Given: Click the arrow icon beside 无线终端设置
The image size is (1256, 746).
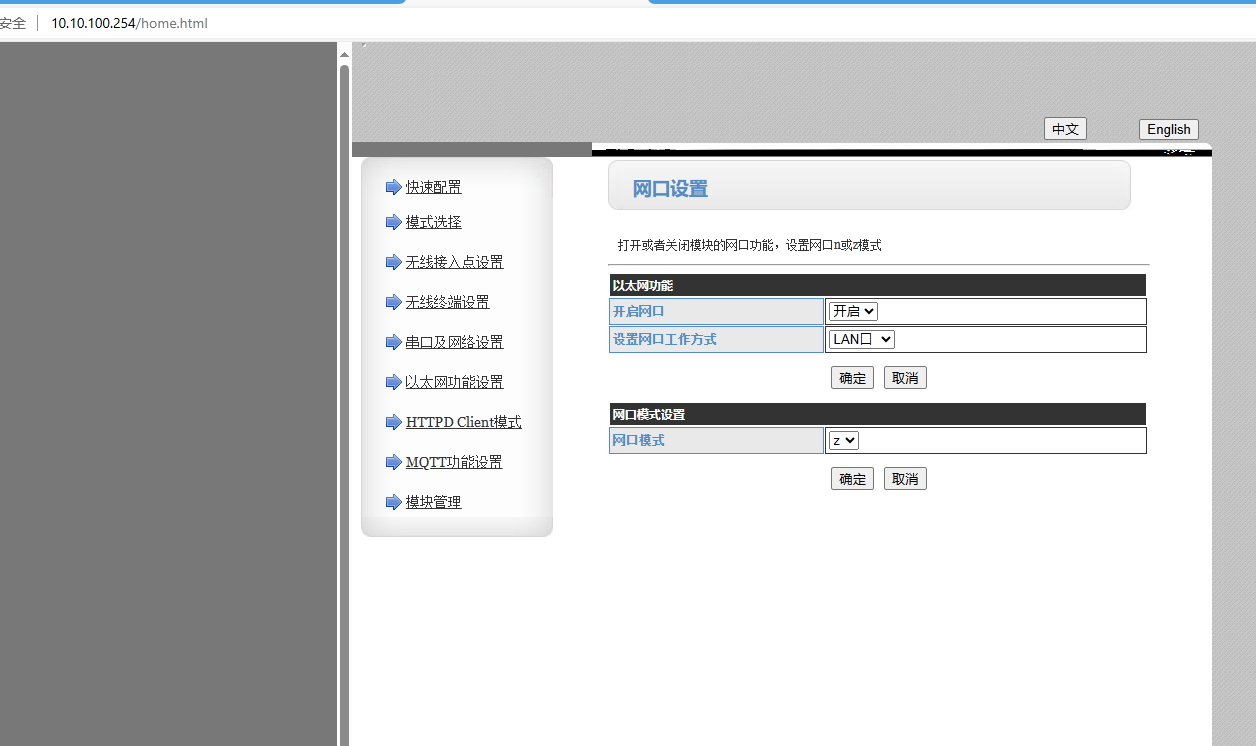Looking at the screenshot, I should (393, 302).
